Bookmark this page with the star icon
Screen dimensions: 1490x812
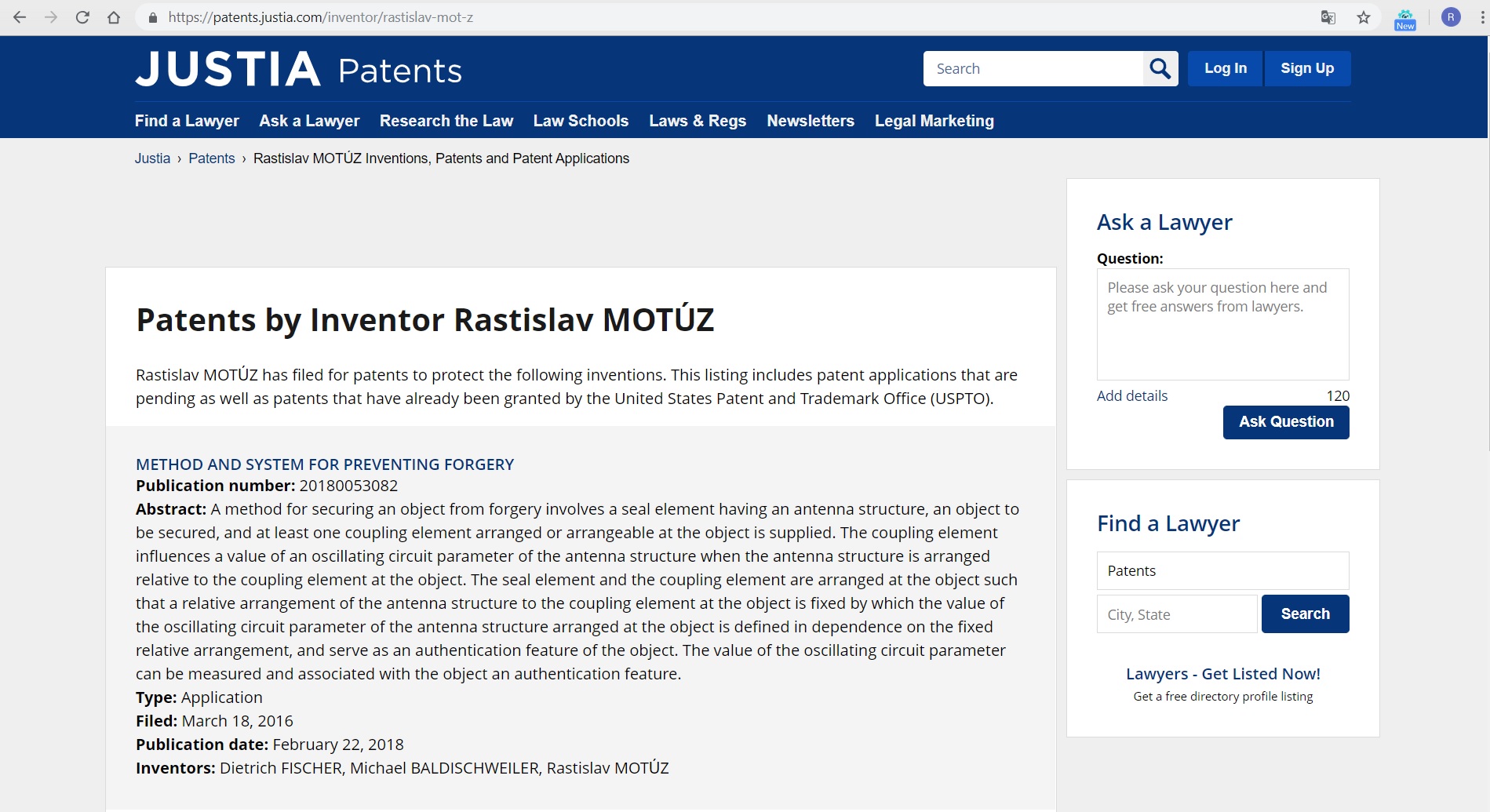pyautogui.click(x=1364, y=17)
